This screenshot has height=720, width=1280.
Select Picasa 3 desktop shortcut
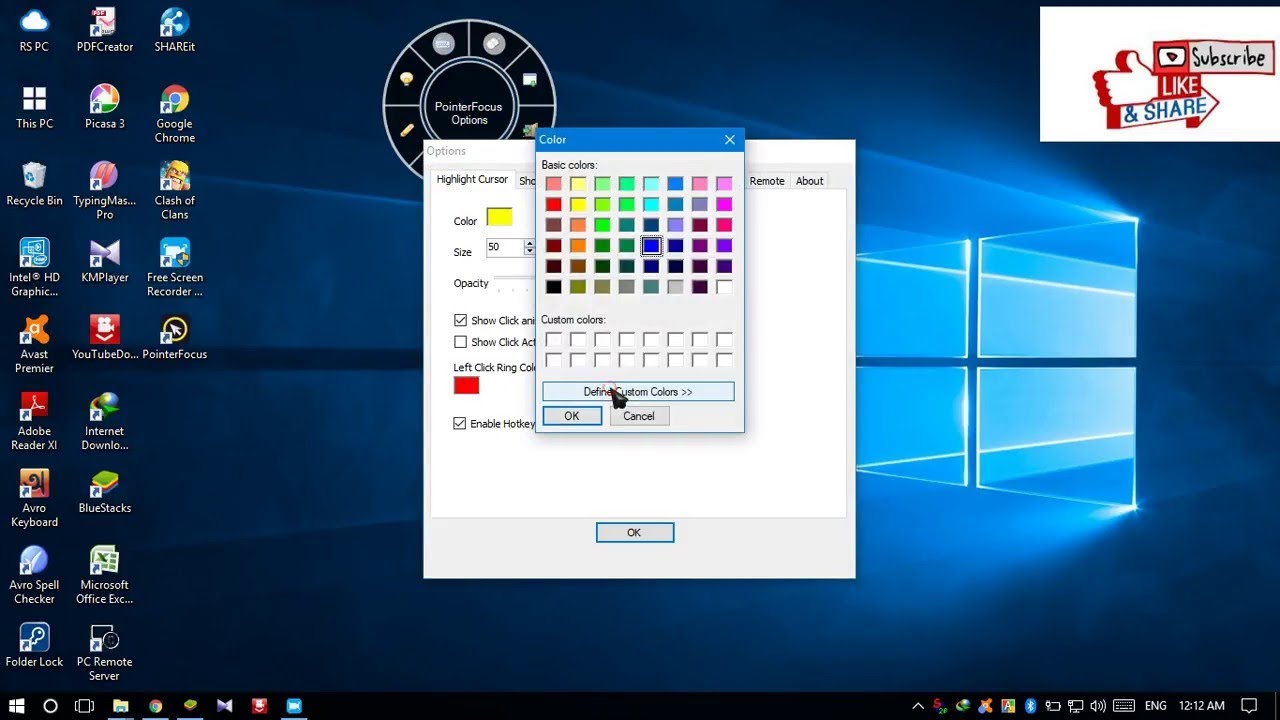(105, 107)
